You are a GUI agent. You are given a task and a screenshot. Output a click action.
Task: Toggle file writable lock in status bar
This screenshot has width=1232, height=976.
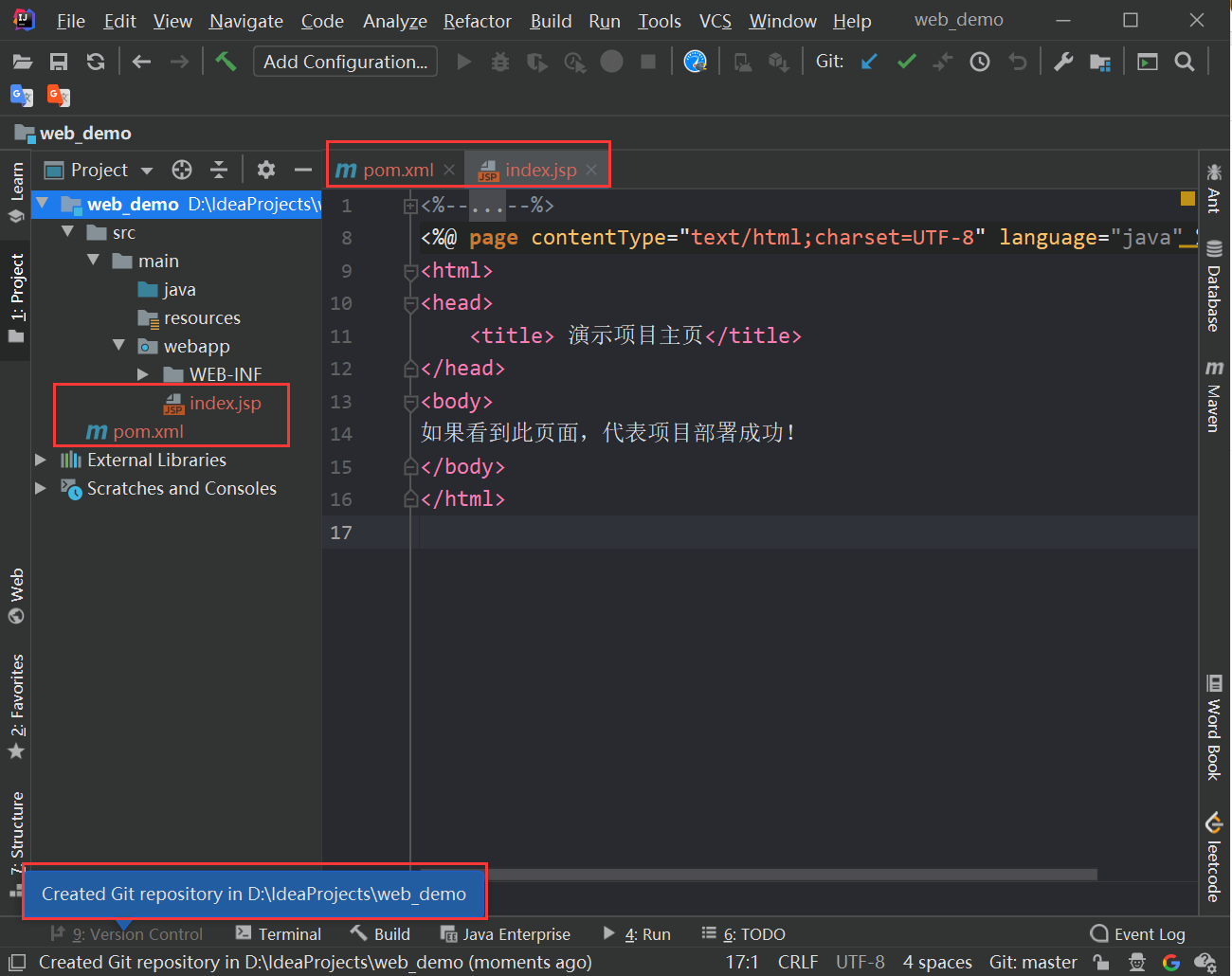1100,962
